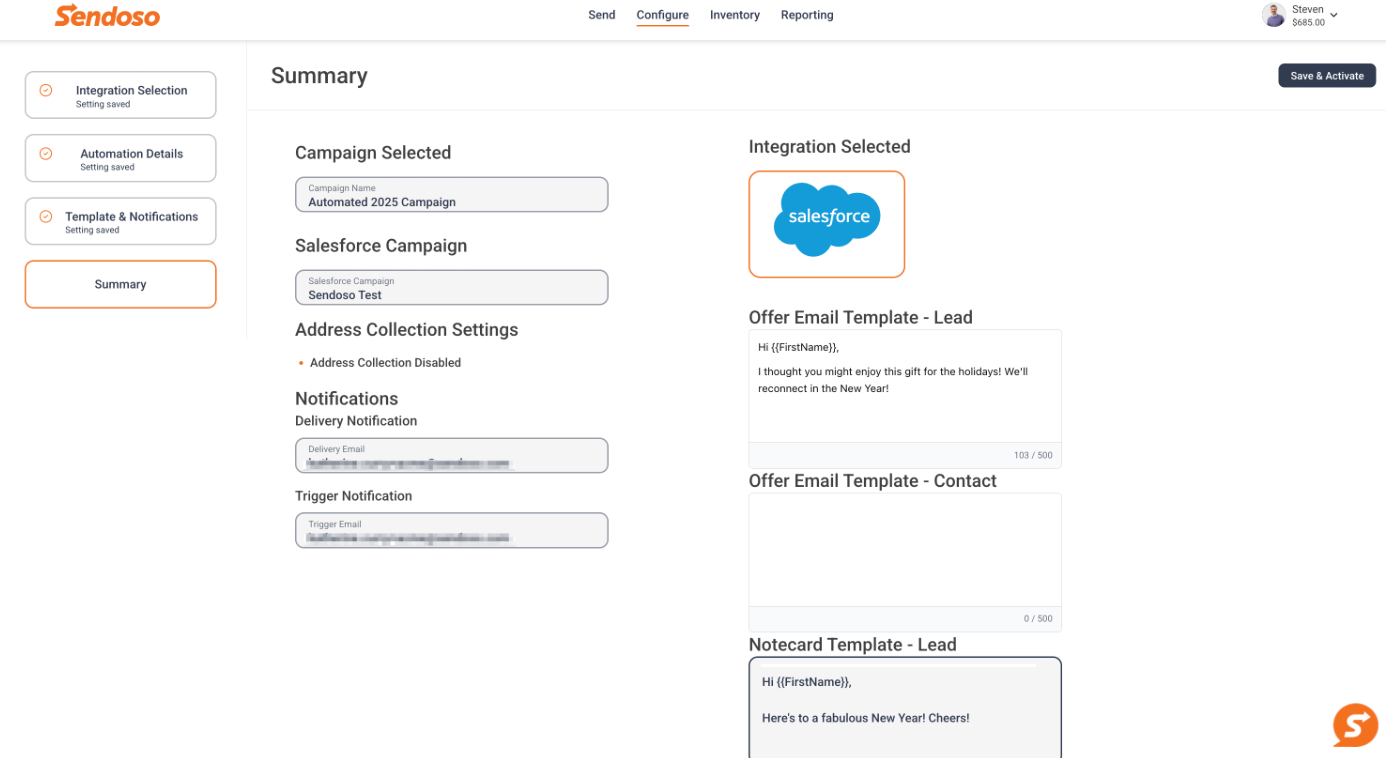The height and width of the screenshot is (758, 1386).
Task: Click the '0 / 500' character count
Action: coord(1038,619)
